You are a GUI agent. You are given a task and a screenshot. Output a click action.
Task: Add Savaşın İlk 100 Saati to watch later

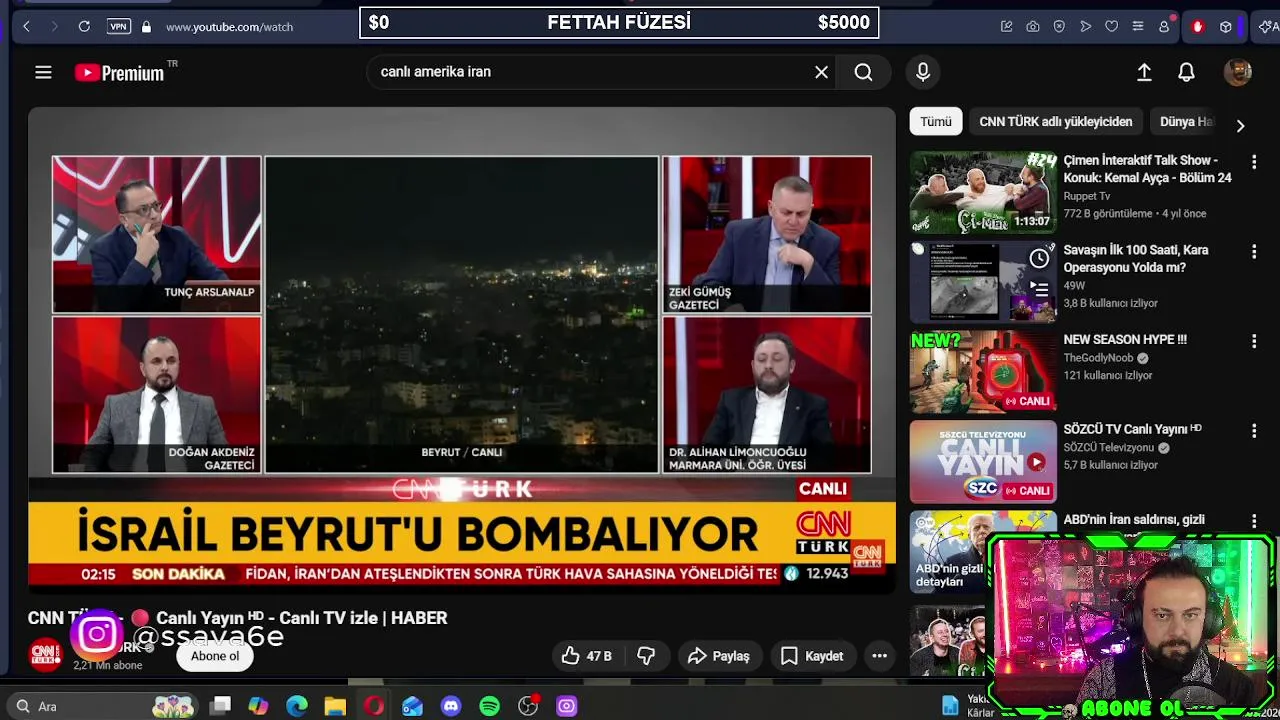(x=1040, y=260)
